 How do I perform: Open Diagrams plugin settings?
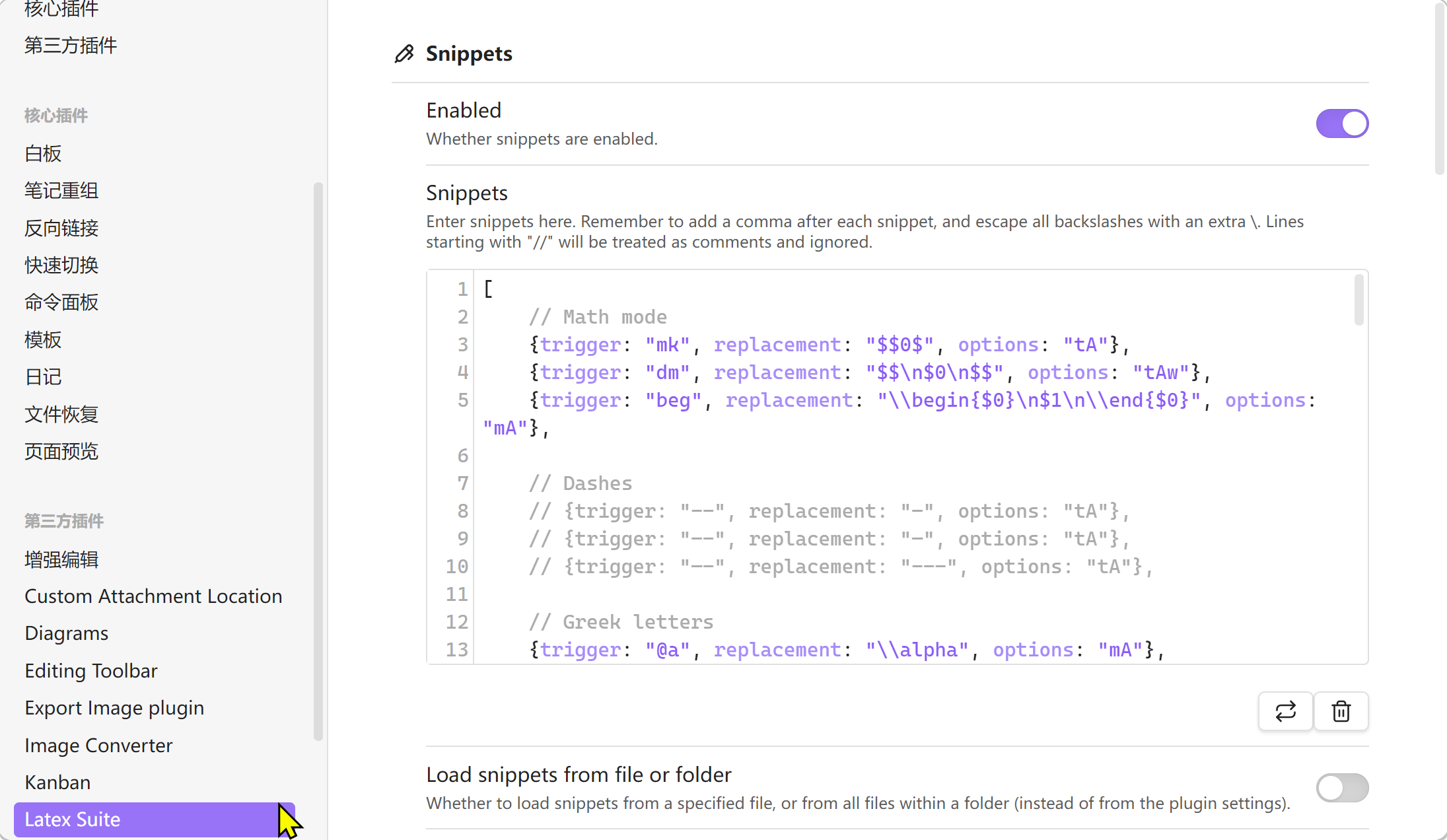click(x=66, y=633)
